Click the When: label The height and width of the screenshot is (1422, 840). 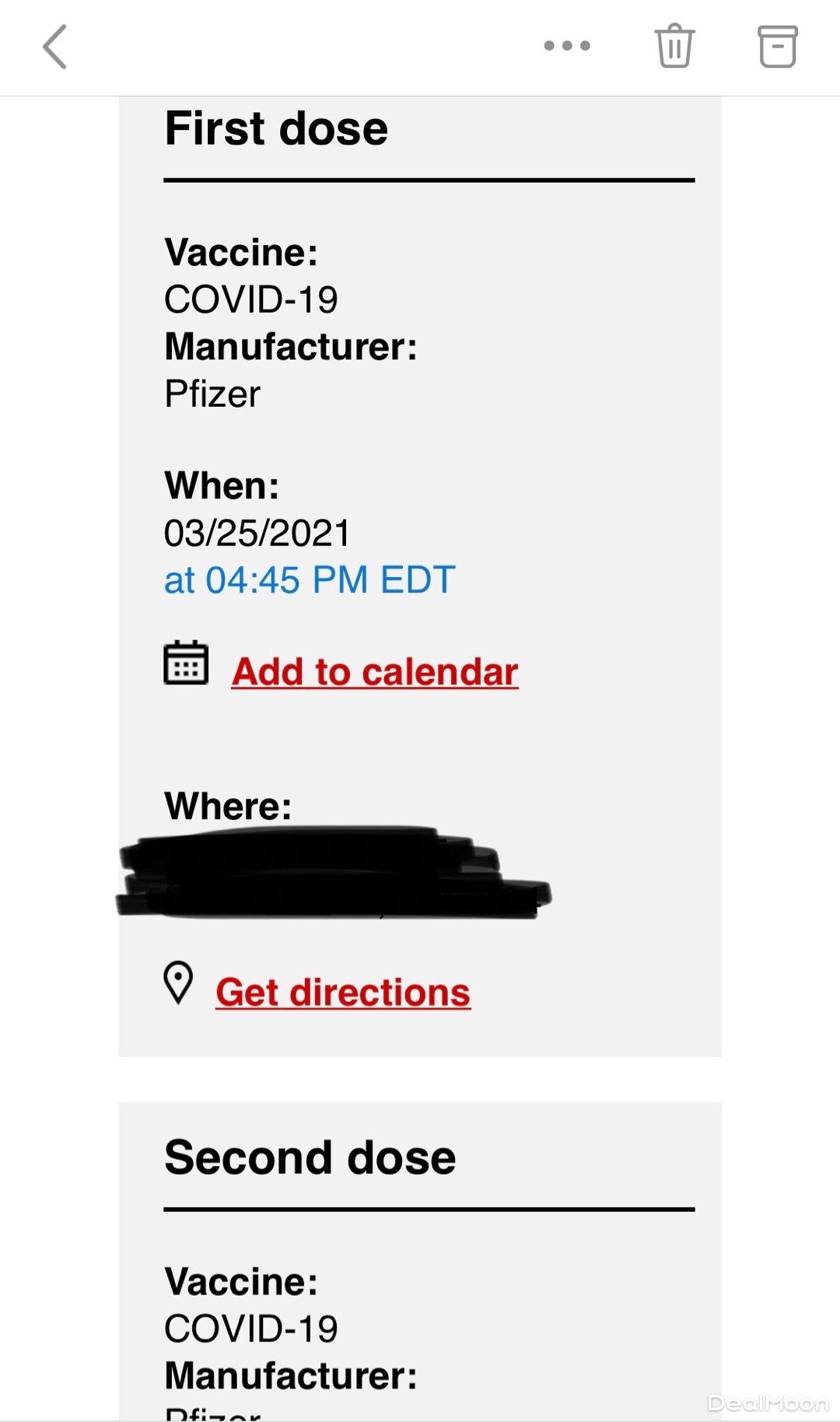coord(222,486)
